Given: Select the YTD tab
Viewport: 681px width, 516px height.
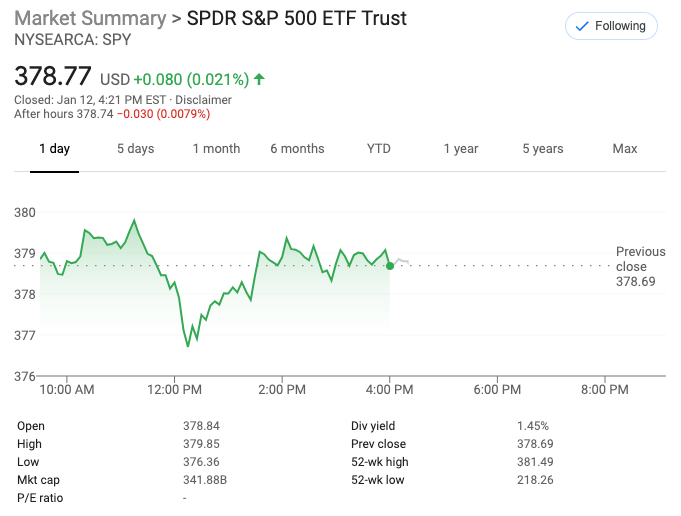Looking at the screenshot, I should coord(379,149).
